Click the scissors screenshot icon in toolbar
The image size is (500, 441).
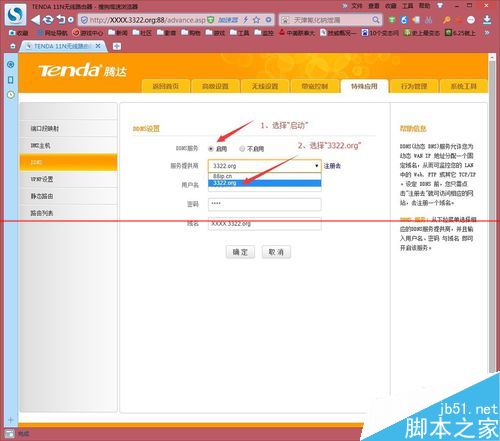[x=428, y=20]
